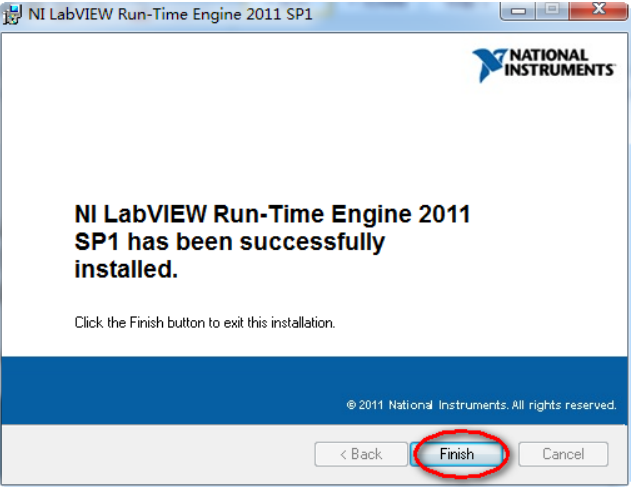632x487 pixels.
Task: Click the window title 'NI LabVIEW Run-Time Engine 2011 SP1'
Action: click(170, 14)
